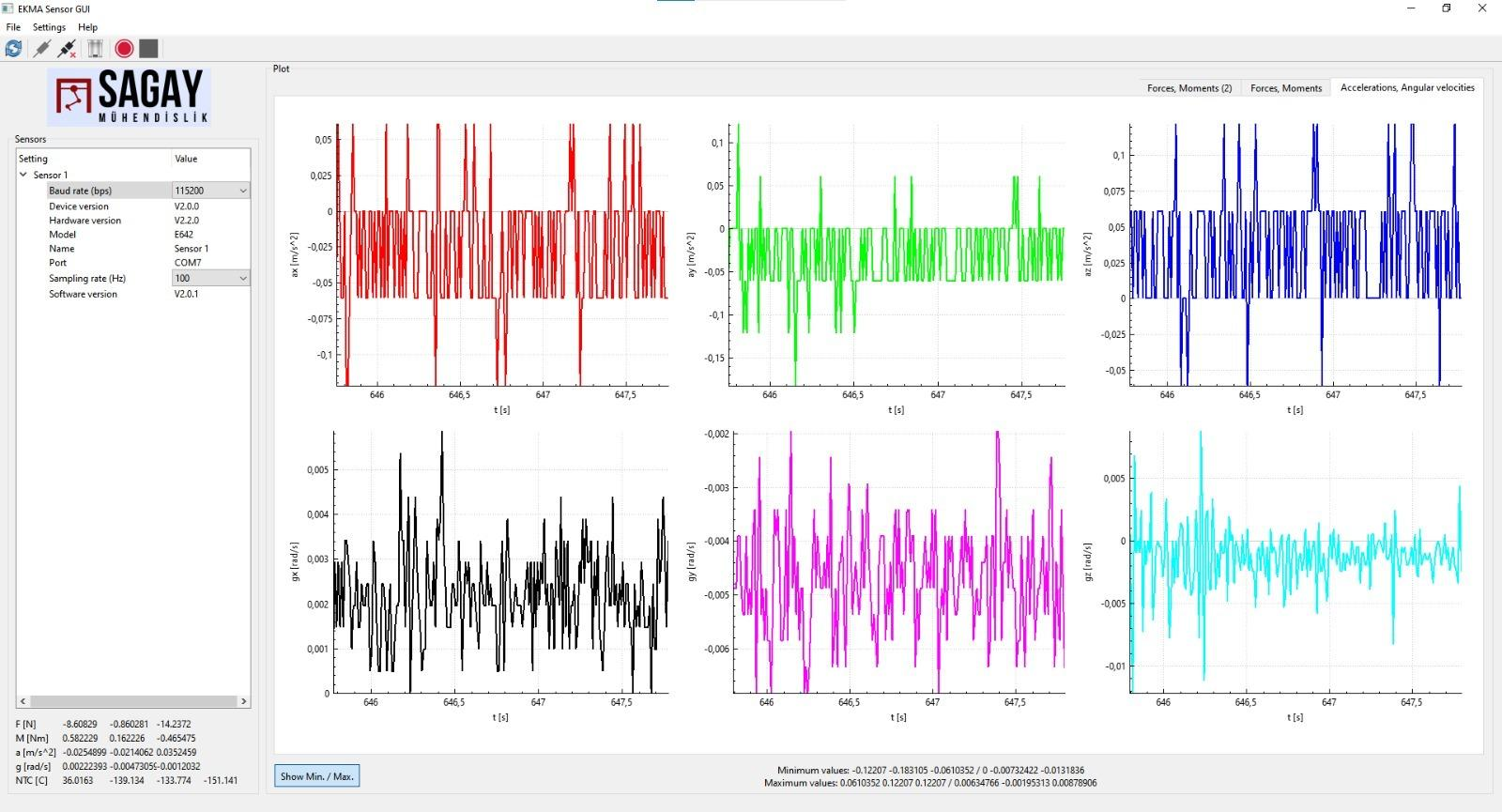1502x812 pixels.
Task: Click the SAGAY Mühendislik logo
Action: 130,98
